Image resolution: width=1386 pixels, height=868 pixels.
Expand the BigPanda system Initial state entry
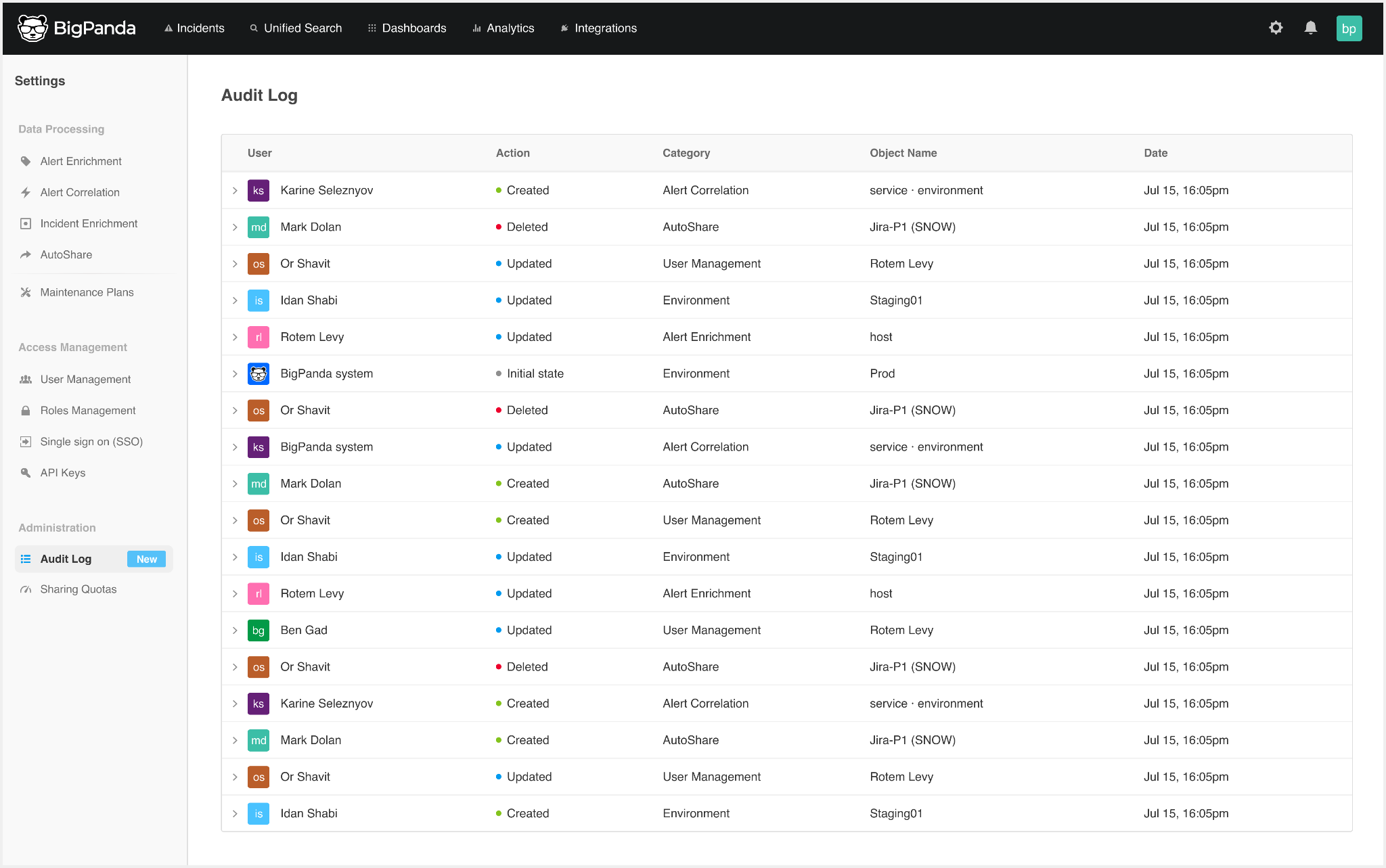235,373
